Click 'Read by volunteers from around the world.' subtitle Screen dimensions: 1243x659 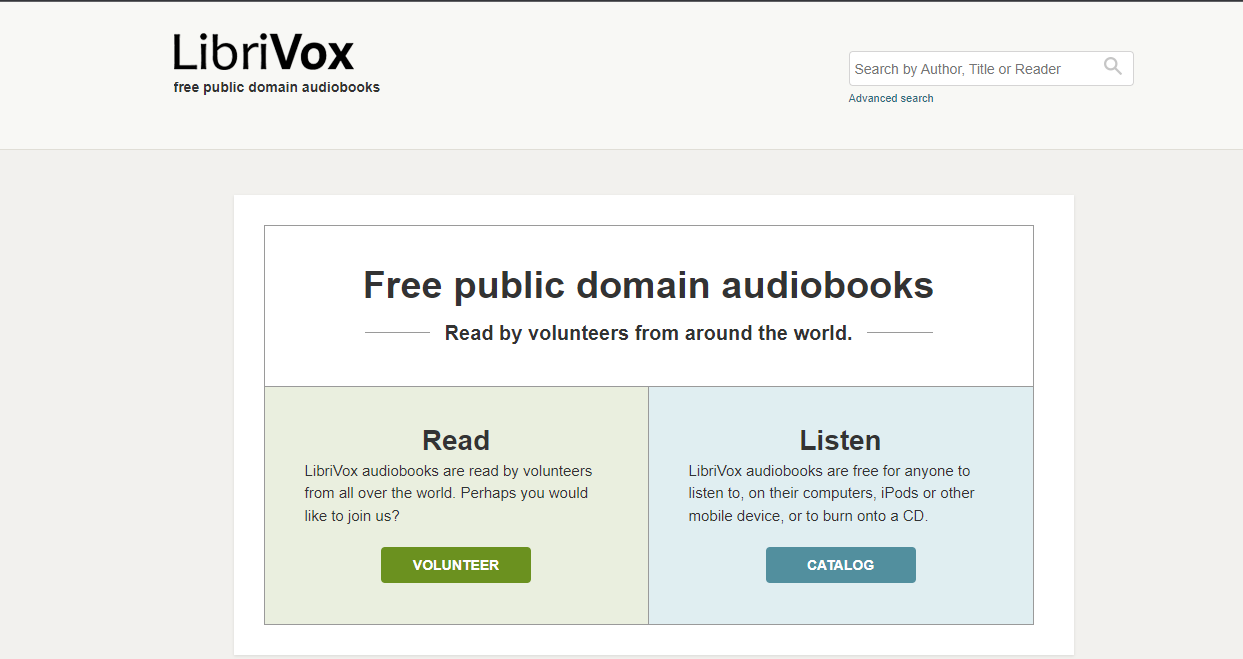(x=648, y=333)
